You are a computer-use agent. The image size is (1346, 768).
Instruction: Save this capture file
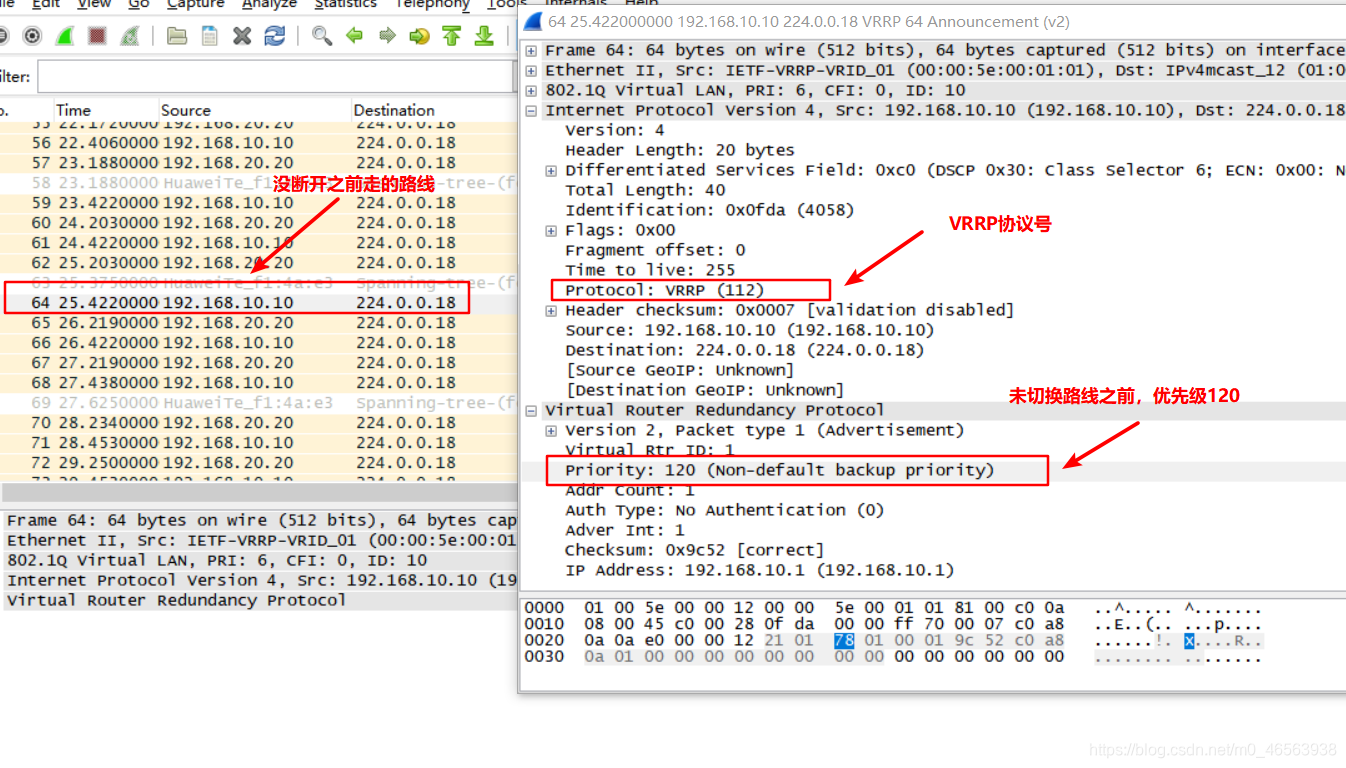[209, 36]
